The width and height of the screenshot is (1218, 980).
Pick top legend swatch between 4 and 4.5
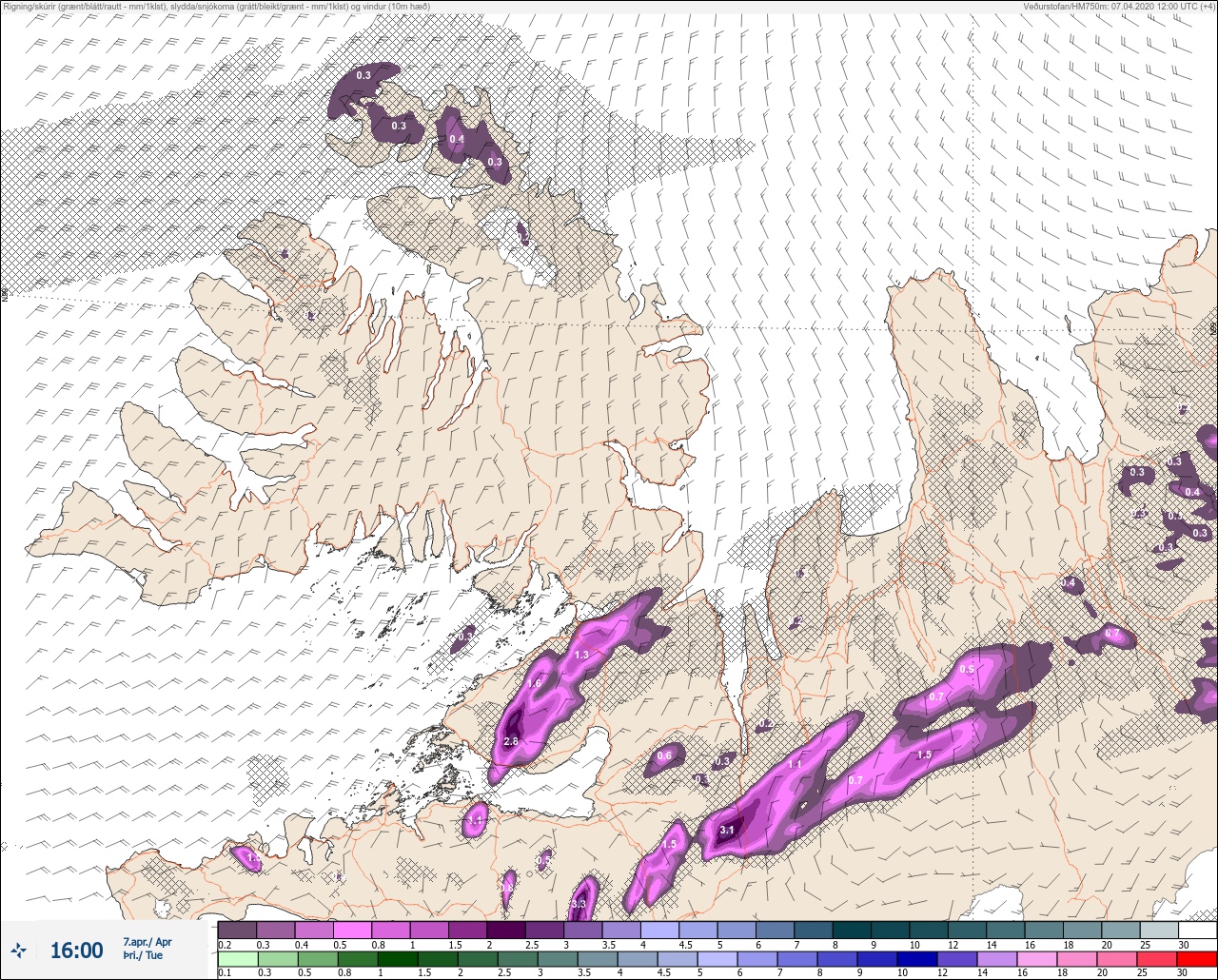(x=659, y=930)
